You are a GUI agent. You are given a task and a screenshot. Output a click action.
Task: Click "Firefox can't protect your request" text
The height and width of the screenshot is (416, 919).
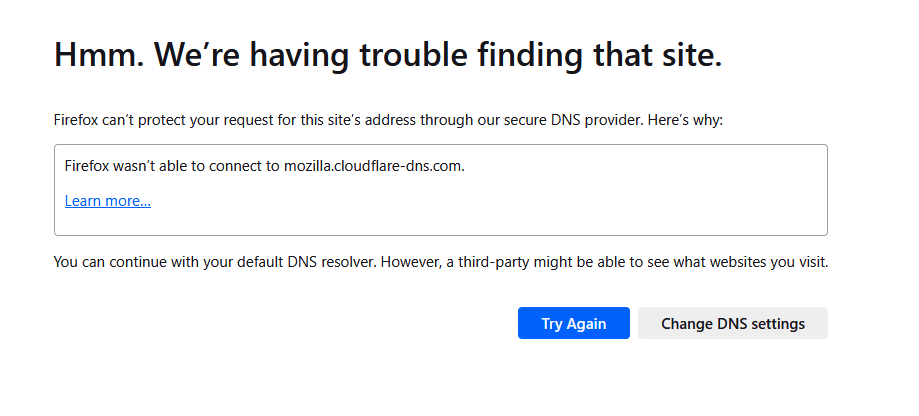[150, 120]
